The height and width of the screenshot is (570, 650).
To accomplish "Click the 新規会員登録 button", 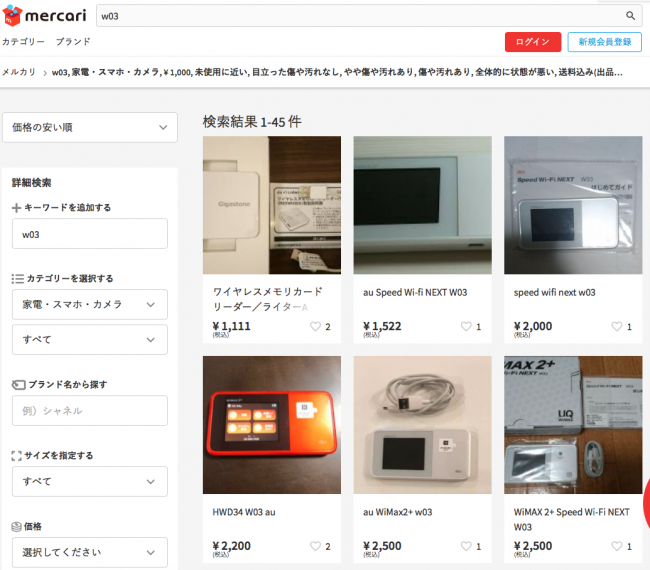I will coord(605,42).
